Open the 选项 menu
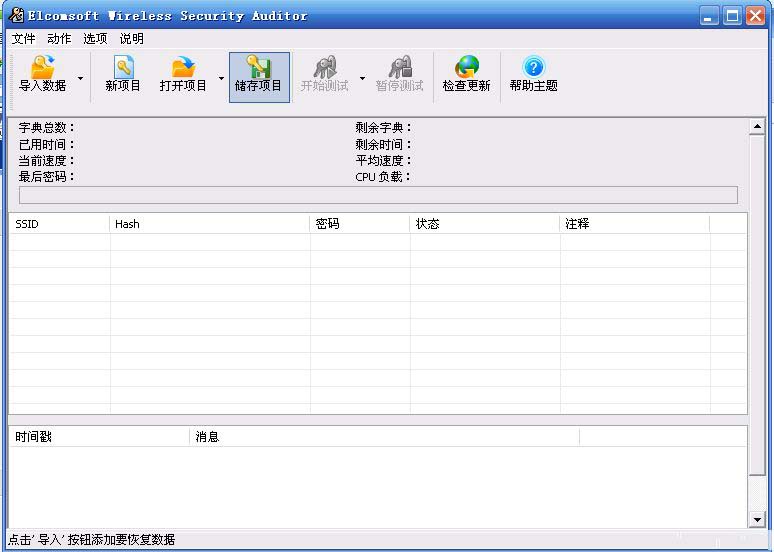774x552 pixels. 95,39
